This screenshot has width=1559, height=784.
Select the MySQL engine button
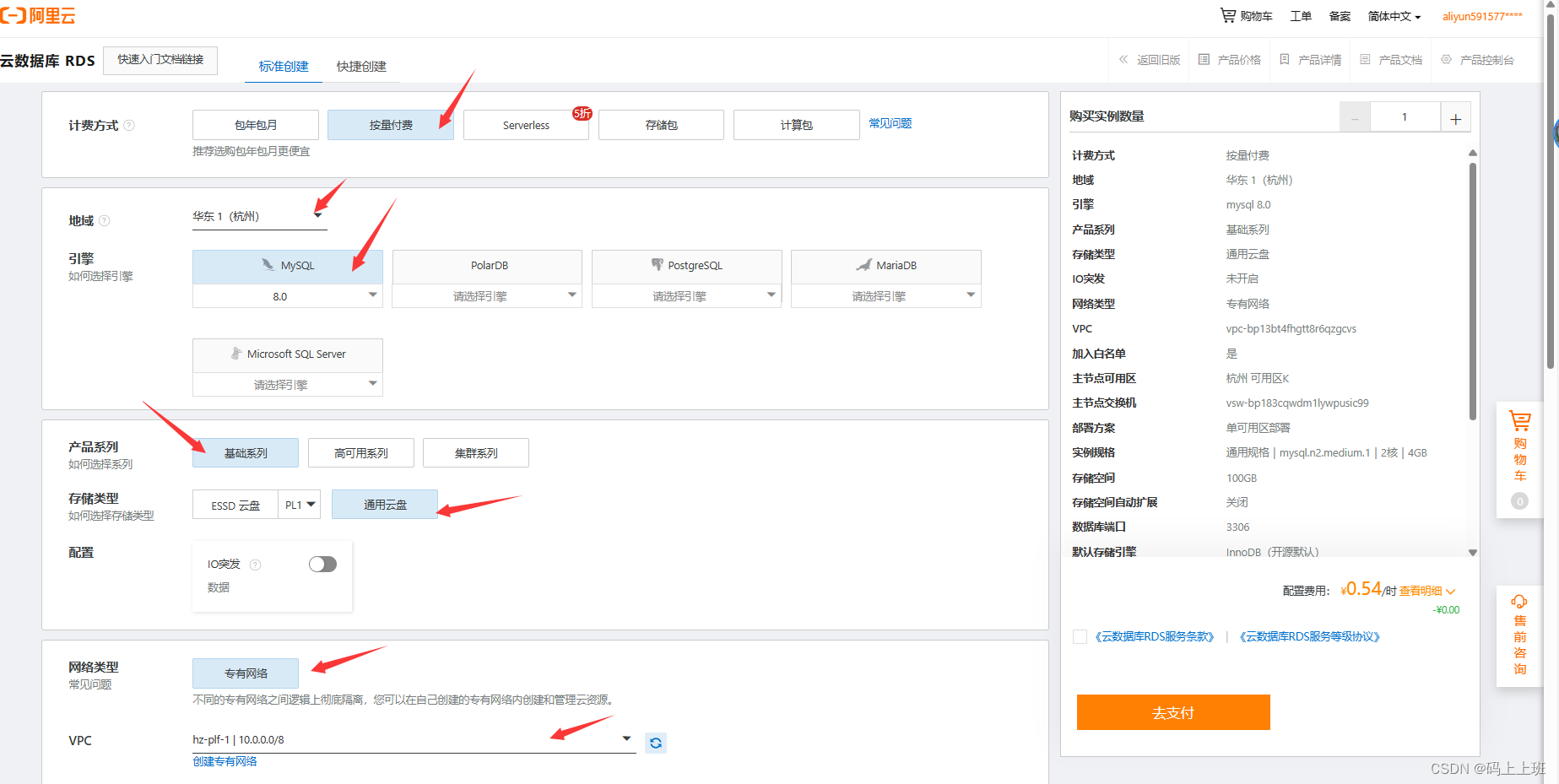click(288, 266)
